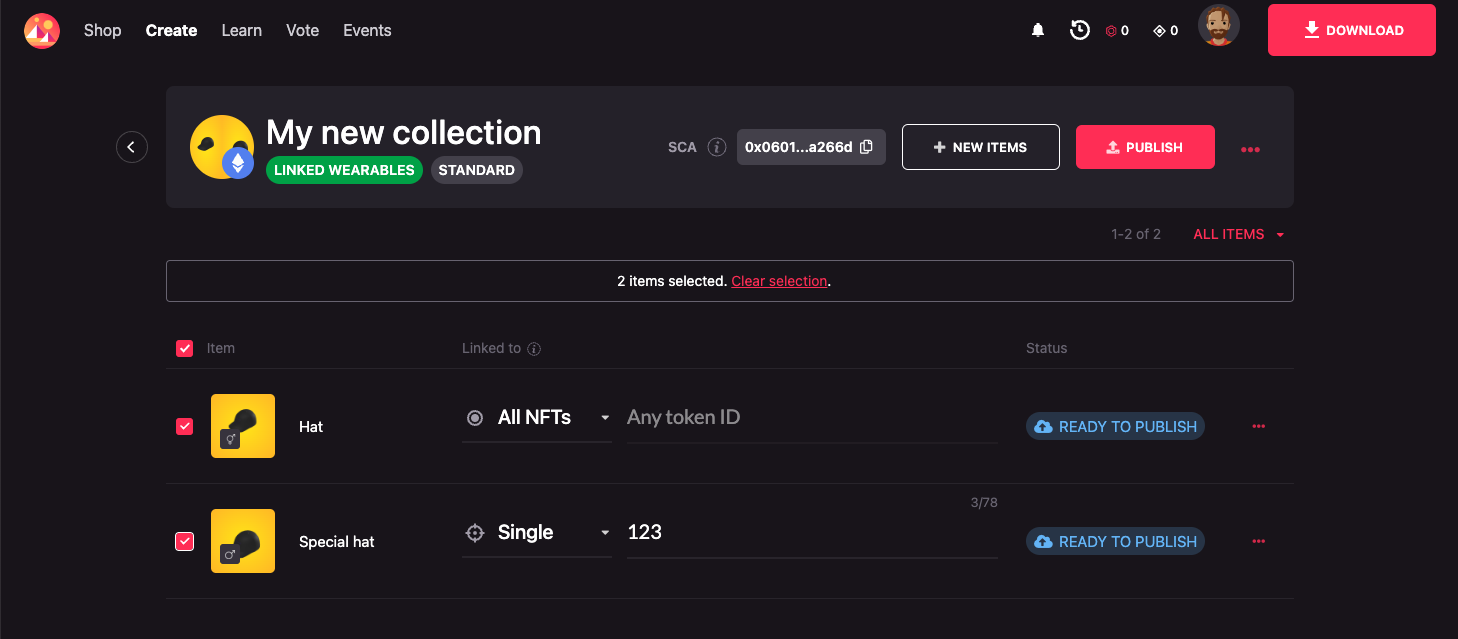The image size is (1458, 639).
Task: Copy the SCA contract address
Action: tap(866, 147)
